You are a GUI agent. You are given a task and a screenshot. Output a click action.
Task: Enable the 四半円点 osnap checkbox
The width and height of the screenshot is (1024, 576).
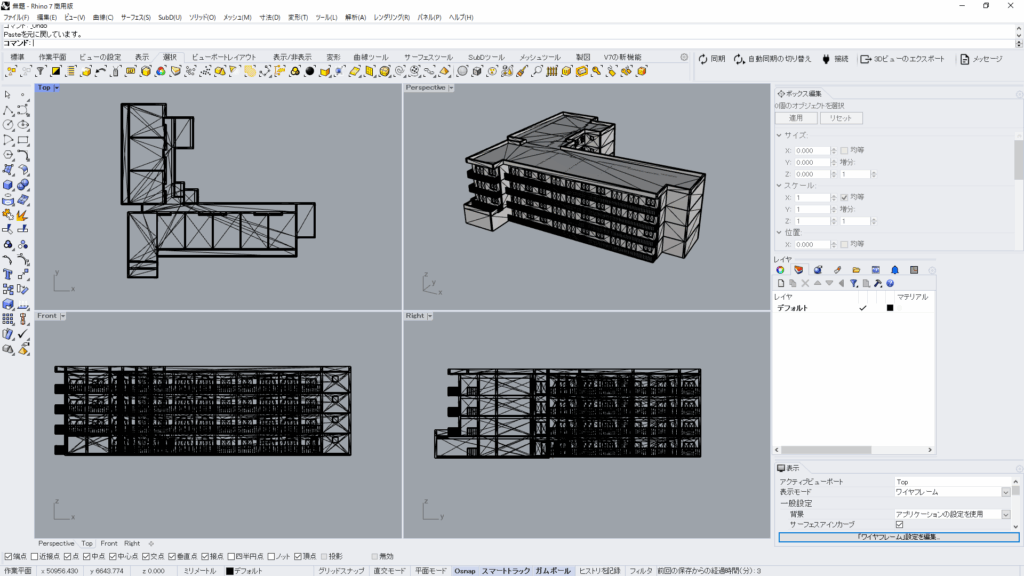(x=231, y=556)
